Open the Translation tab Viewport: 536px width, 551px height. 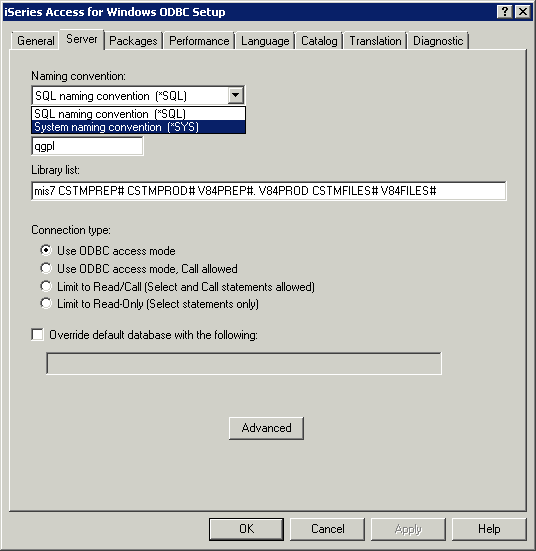[x=375, y=41]
